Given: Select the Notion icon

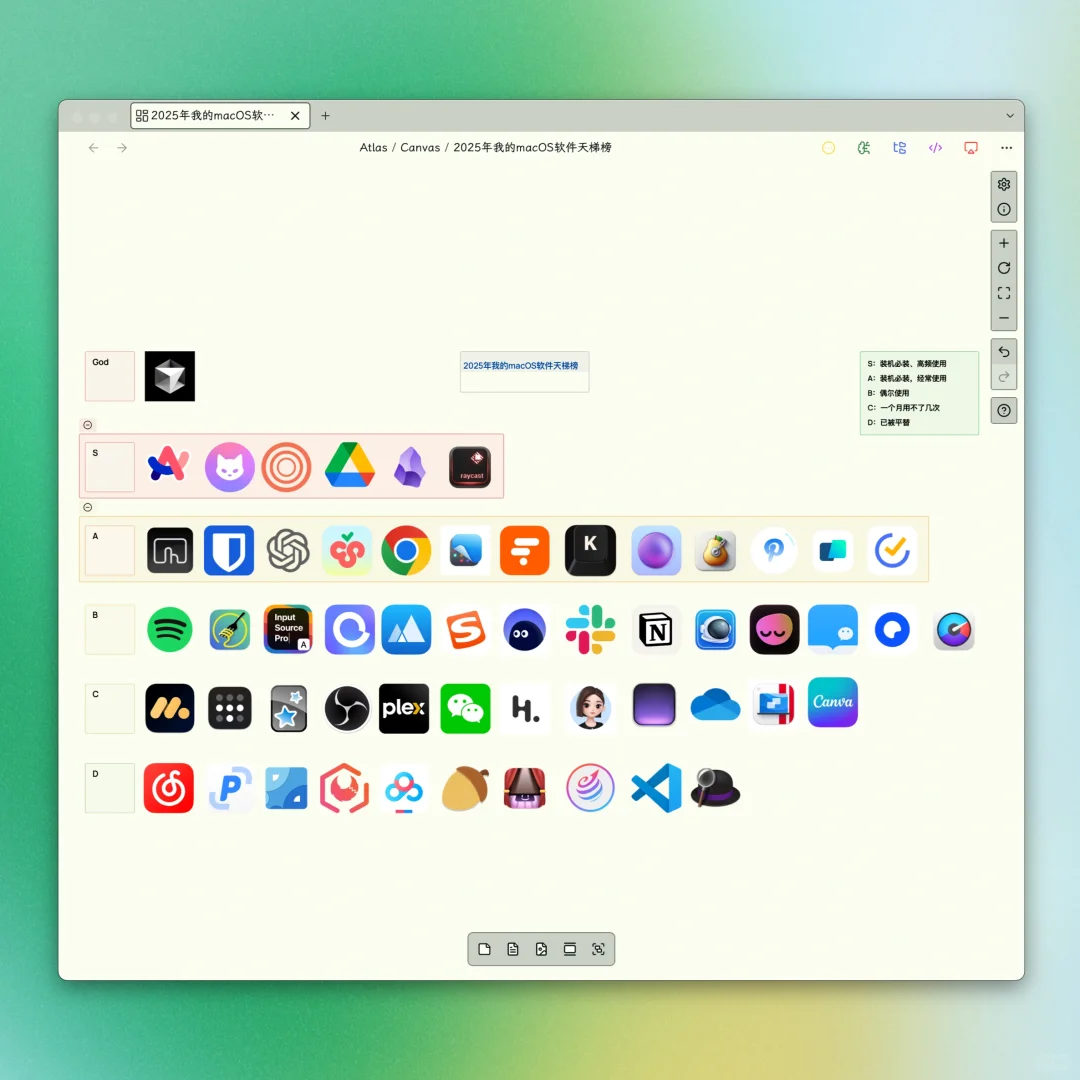Looking at the screenshot, I should point(656,630).
